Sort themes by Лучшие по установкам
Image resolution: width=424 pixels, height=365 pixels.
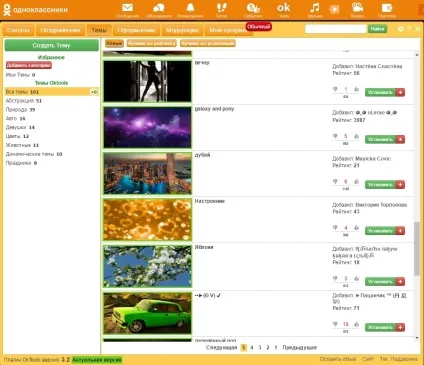(208, 43)
